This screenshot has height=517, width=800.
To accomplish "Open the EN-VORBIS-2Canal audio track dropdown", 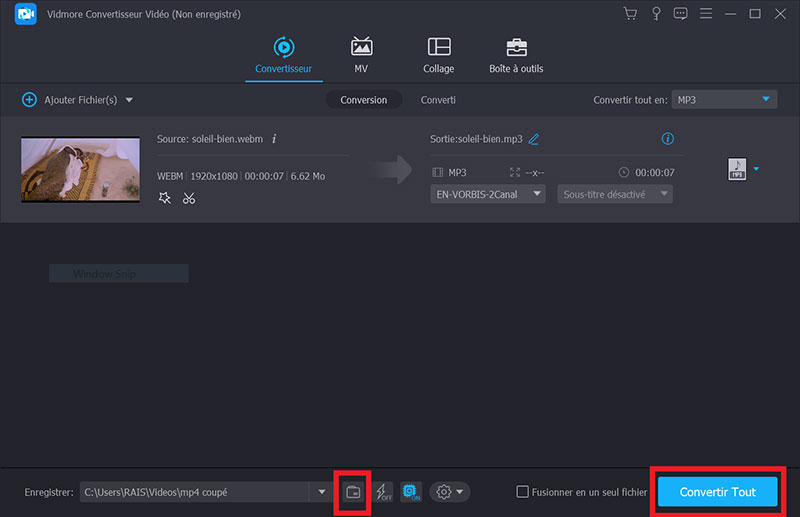I will click(x=488, y=194).
